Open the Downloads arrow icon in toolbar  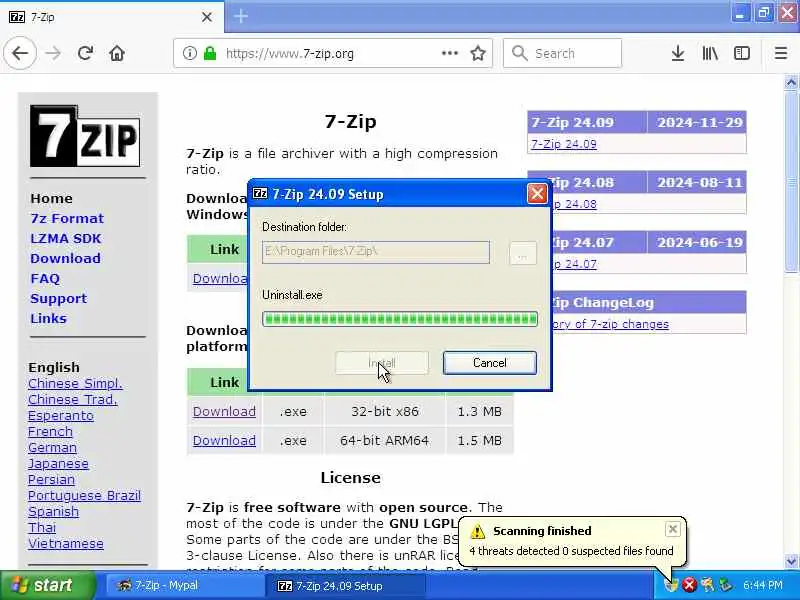click(678, 53)
